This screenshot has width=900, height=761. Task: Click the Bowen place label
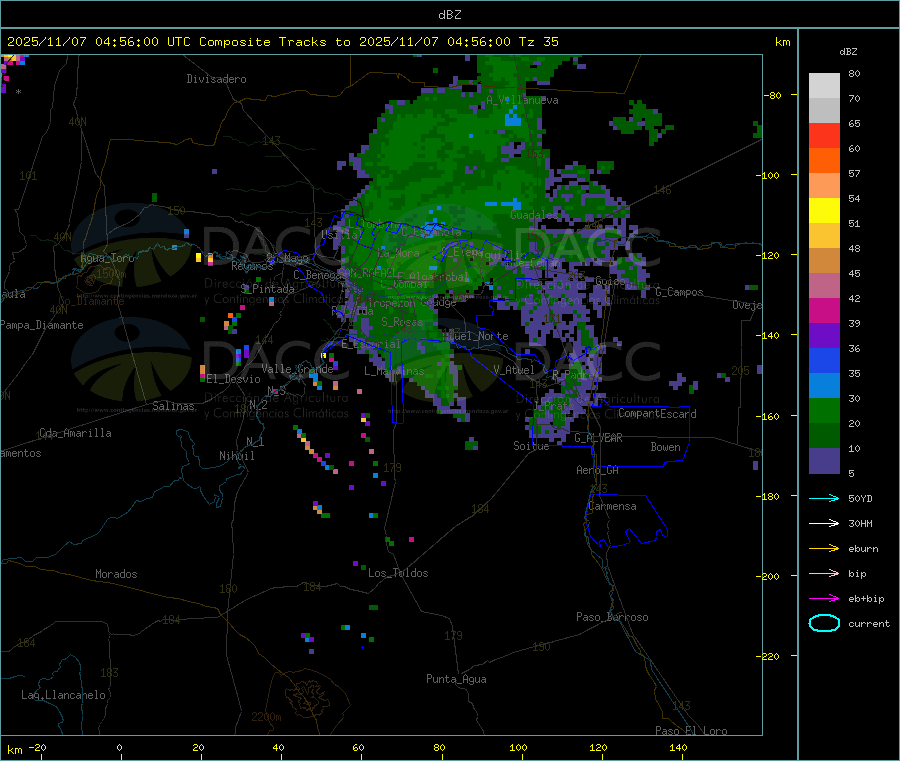click(x=665, y=447)
